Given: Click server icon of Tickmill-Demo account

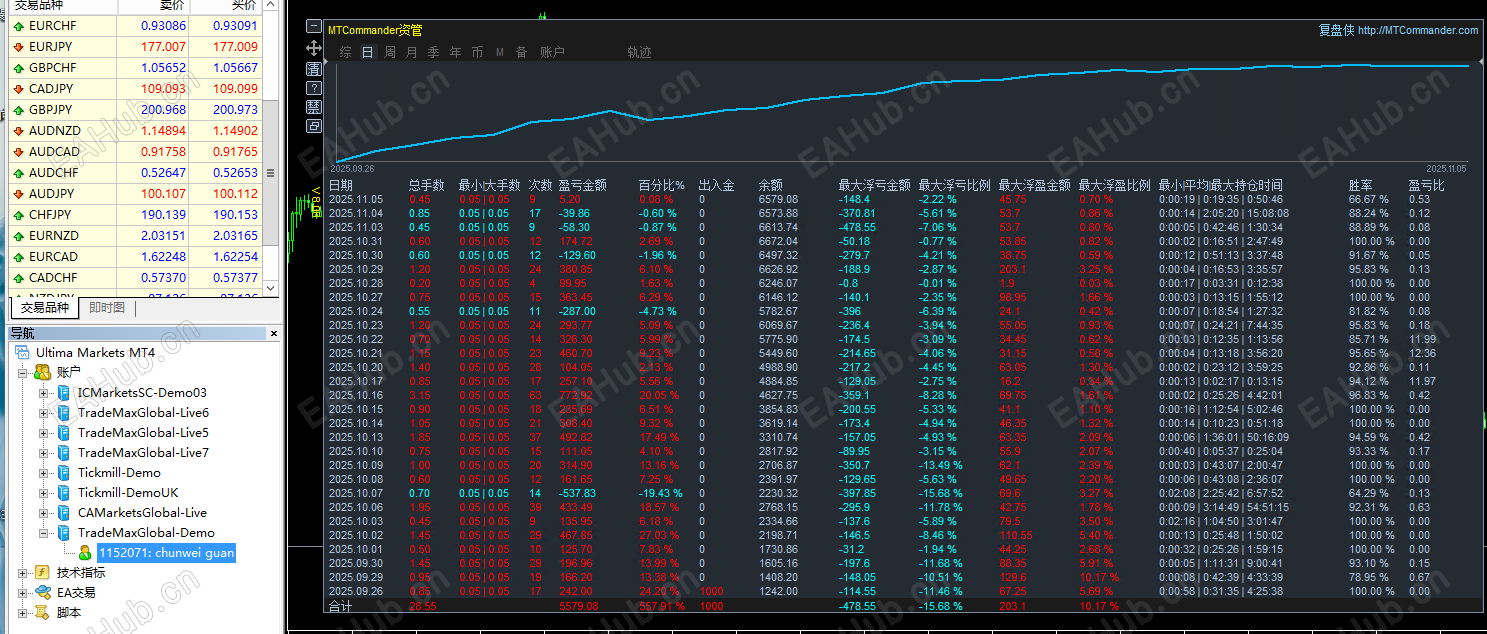Looking at the screenshot, I should [x=64, y=473].
